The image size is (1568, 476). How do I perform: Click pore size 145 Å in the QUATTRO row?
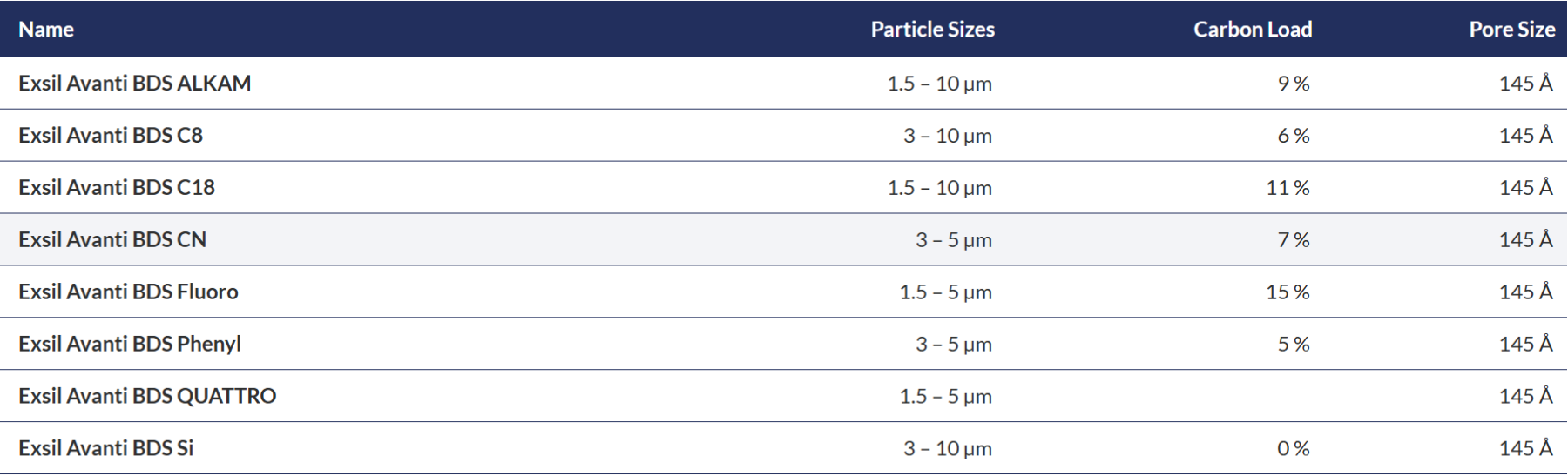click(x=1526, y=397)
